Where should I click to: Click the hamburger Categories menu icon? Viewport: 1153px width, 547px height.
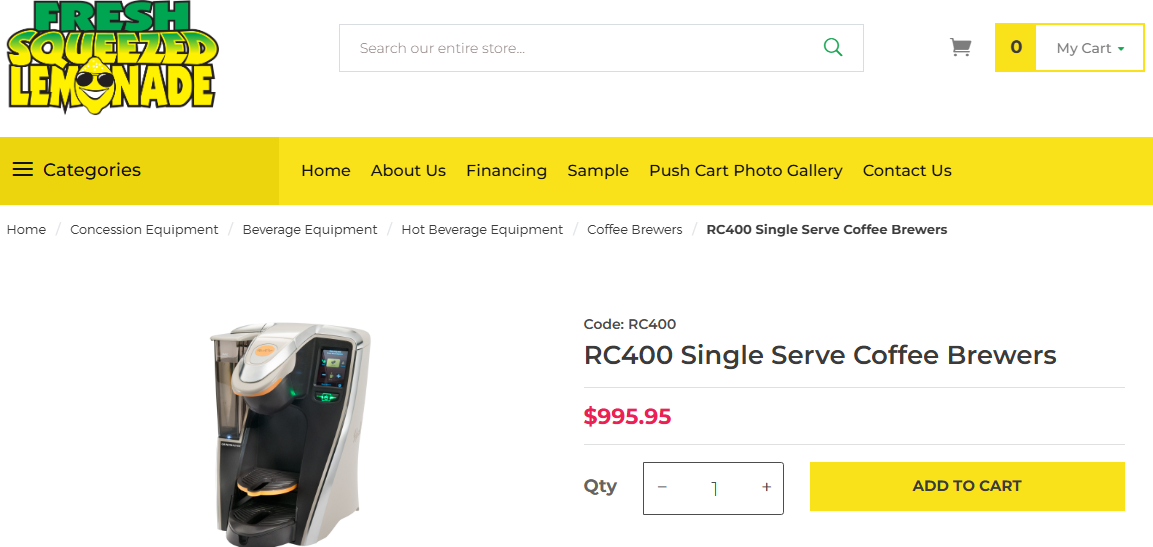click(x=22, y=170)
